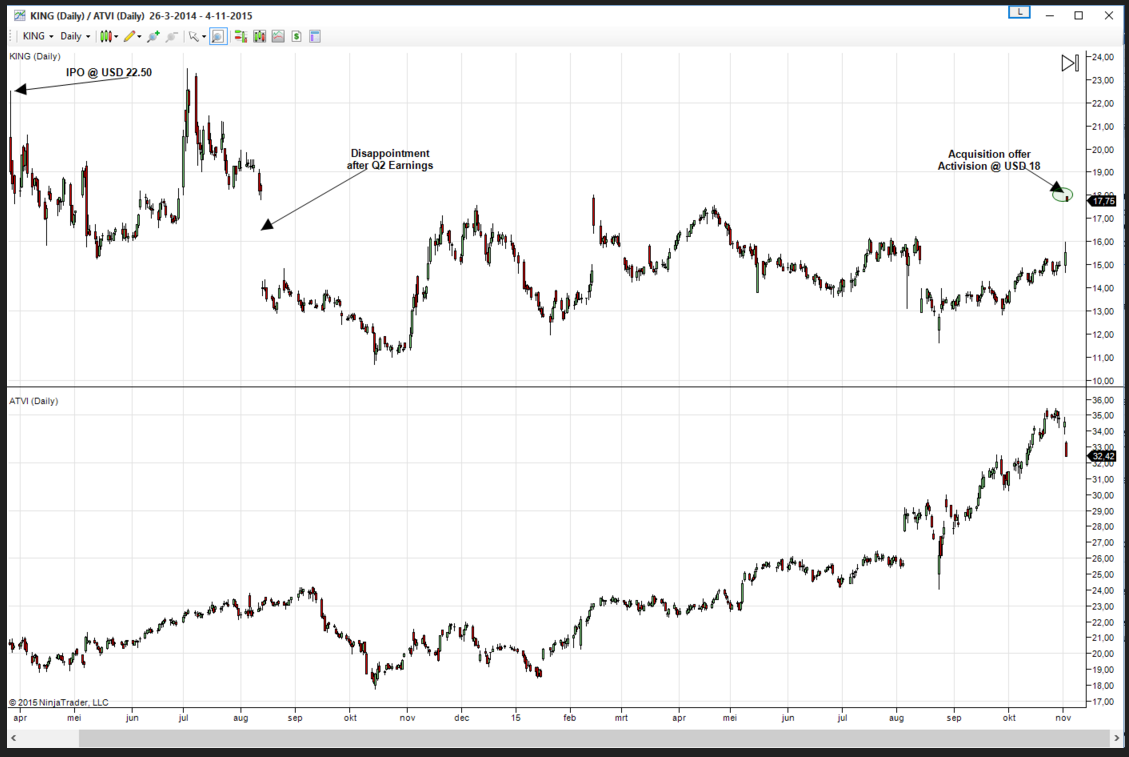
Task: Click the 17,75 KING price marker
Action: coord(1102,201)
